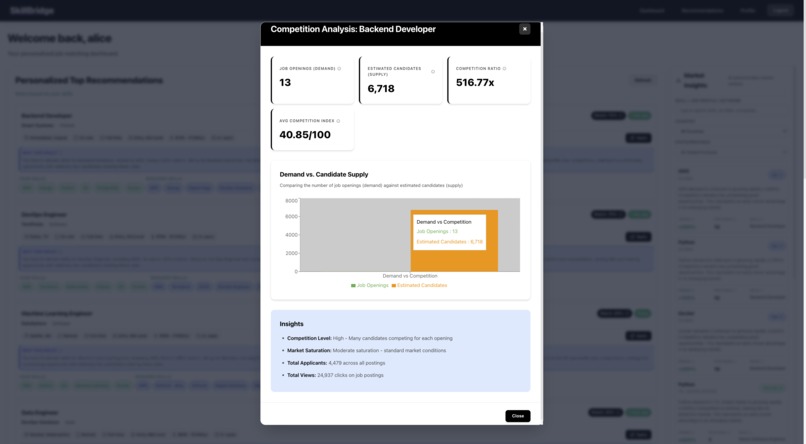The width and height of the screenshot is (806, 444).
Task: Click the tooltip line Job Openings : 13
Action: pyautogui.click(x=437, y=231)
